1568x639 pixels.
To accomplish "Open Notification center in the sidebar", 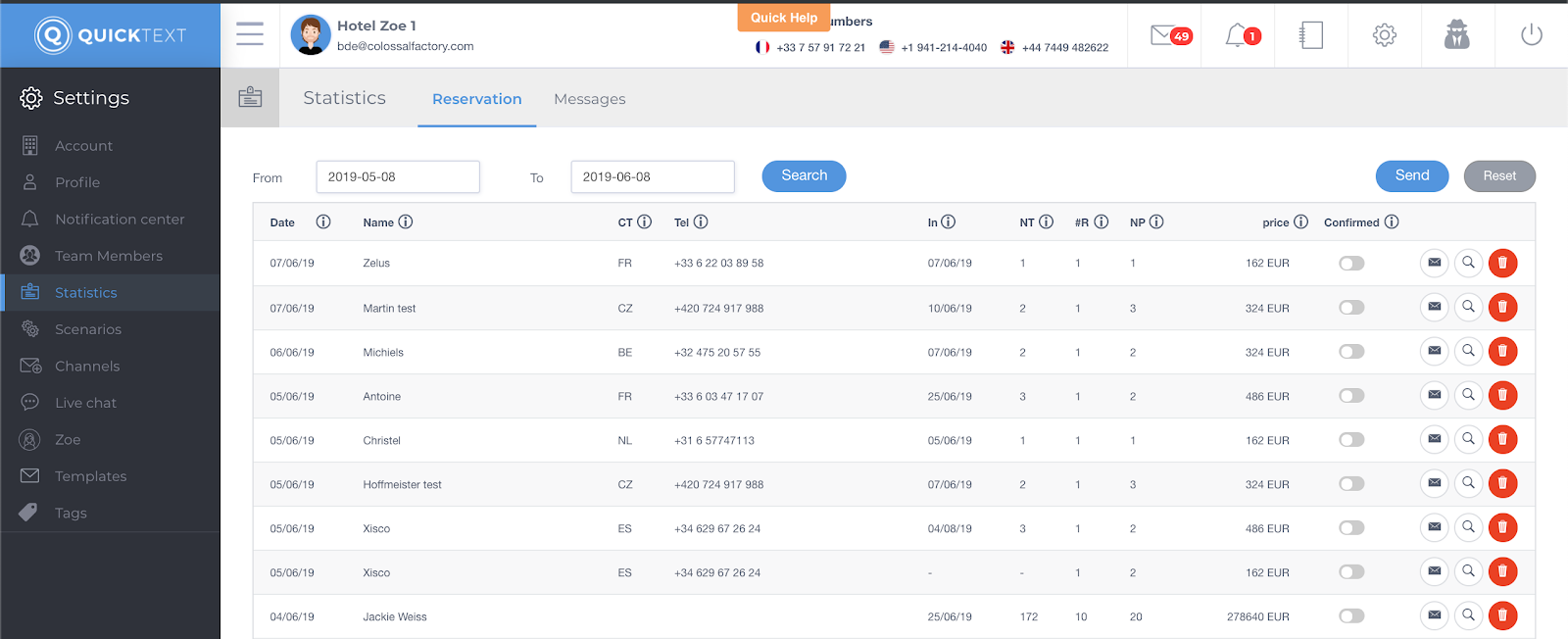I will point(110,220).
